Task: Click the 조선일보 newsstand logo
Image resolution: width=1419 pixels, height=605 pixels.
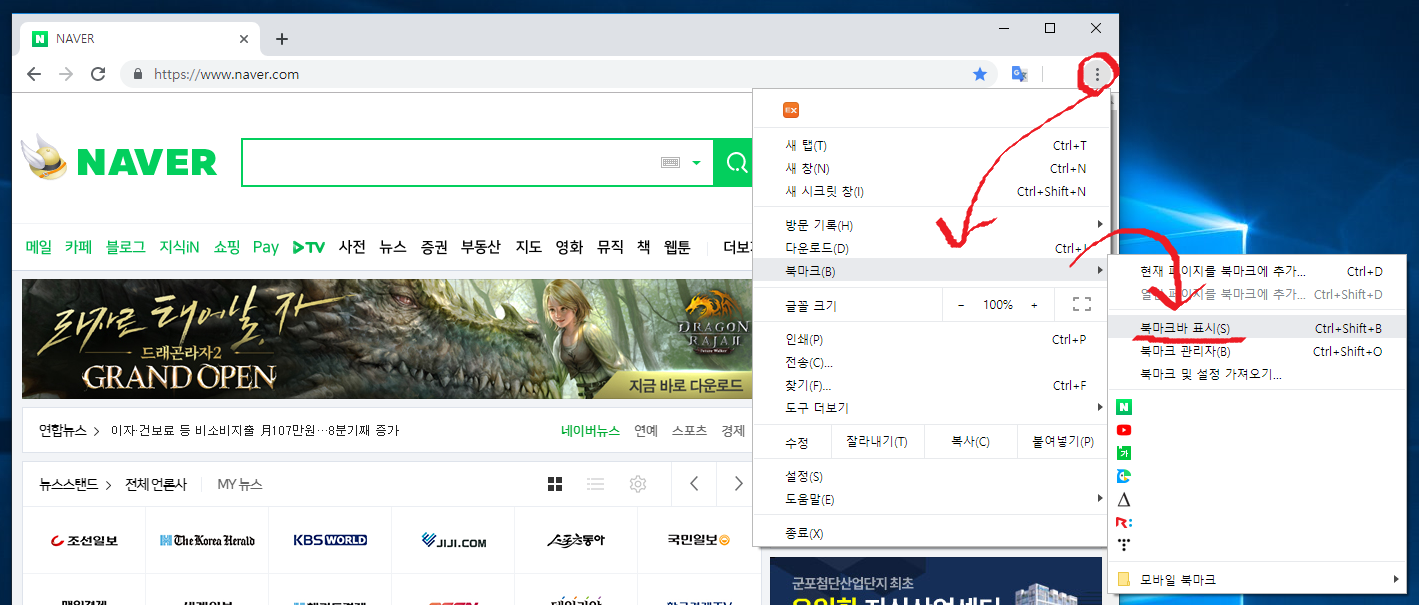Action: [85, 540]
